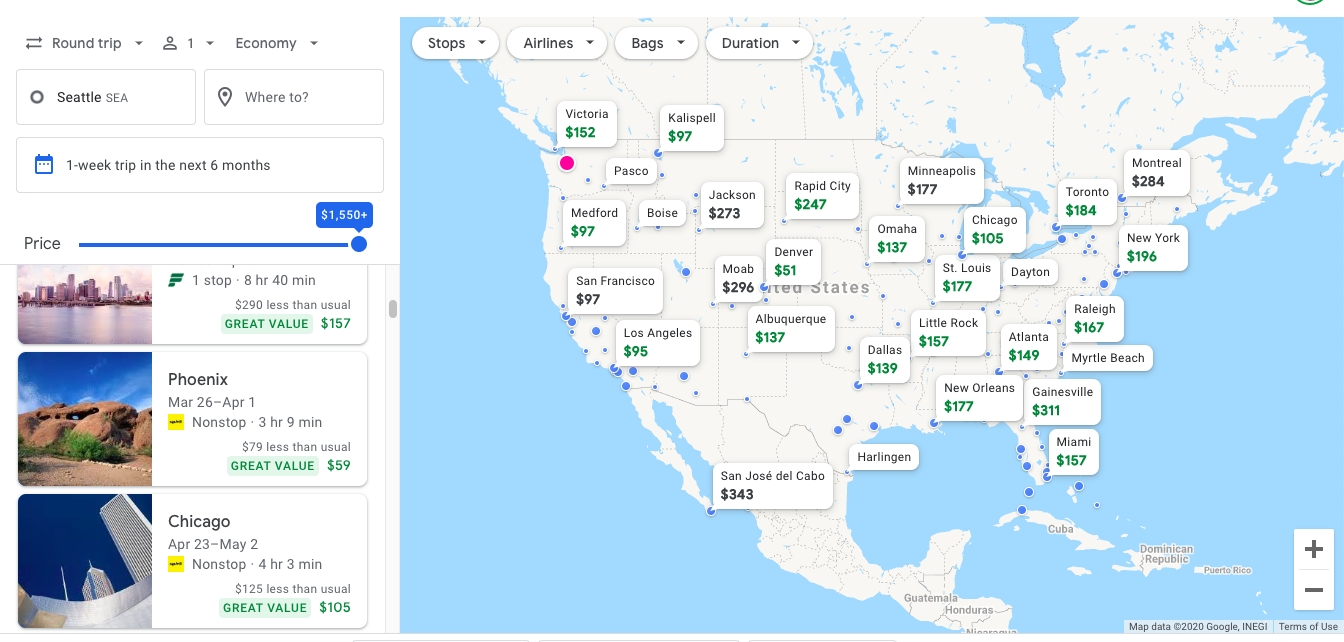
Task: Click the Dayton map label
Action: [x=1030, y=272]
